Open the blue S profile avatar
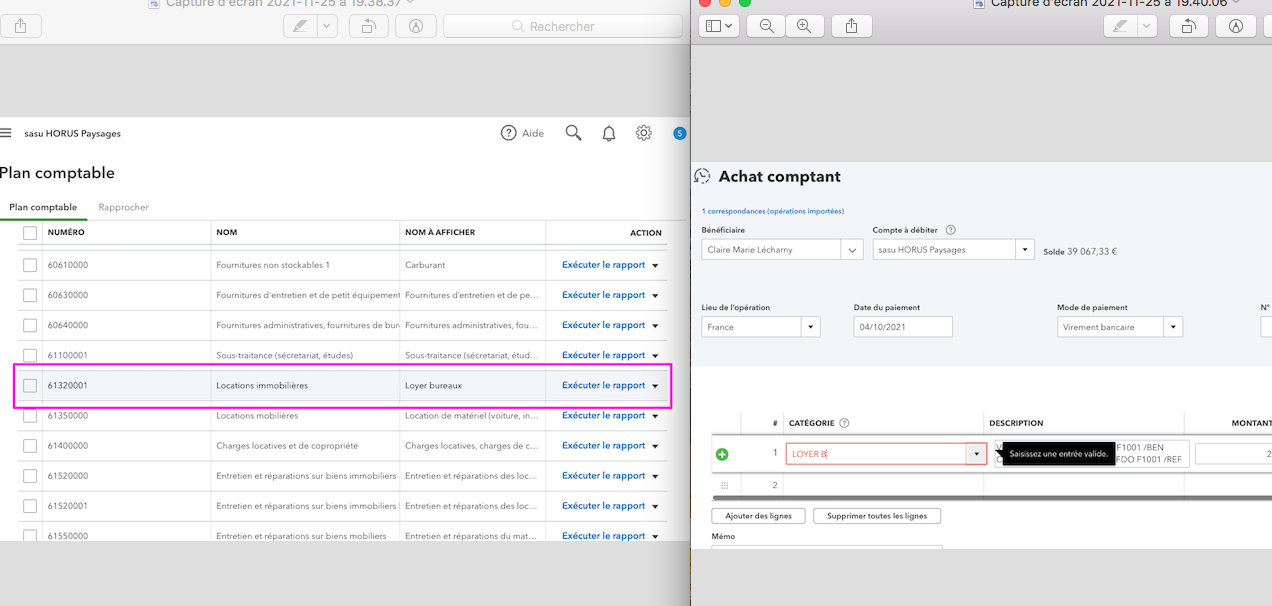 [679, 132]
